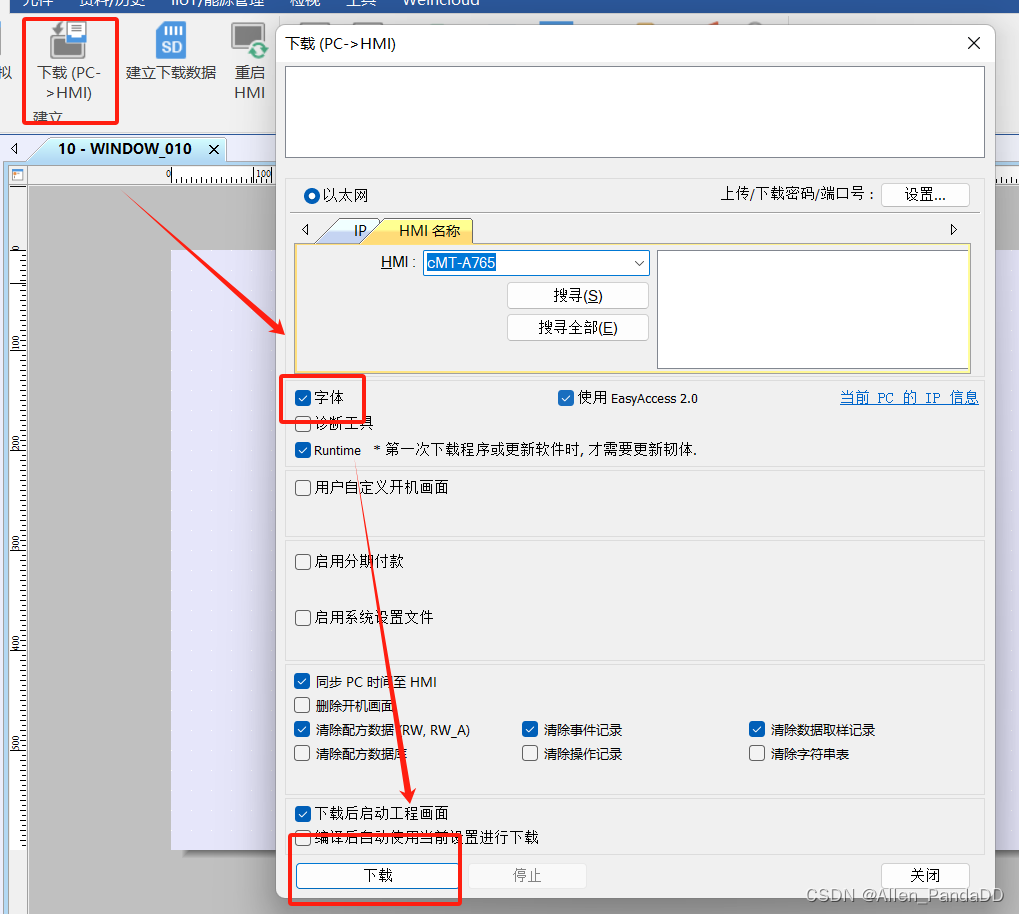Toggle 下载后启动工程画面 checkbox

coord(303,814)
